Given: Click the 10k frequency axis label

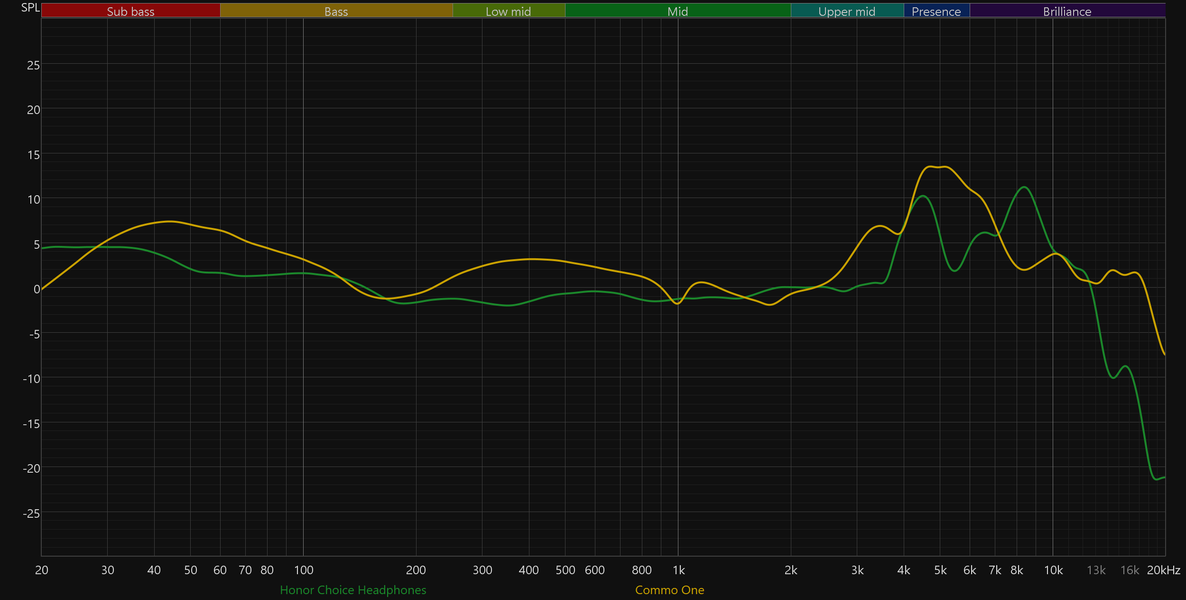Looking at the screenshot, I should point(1053,570).
